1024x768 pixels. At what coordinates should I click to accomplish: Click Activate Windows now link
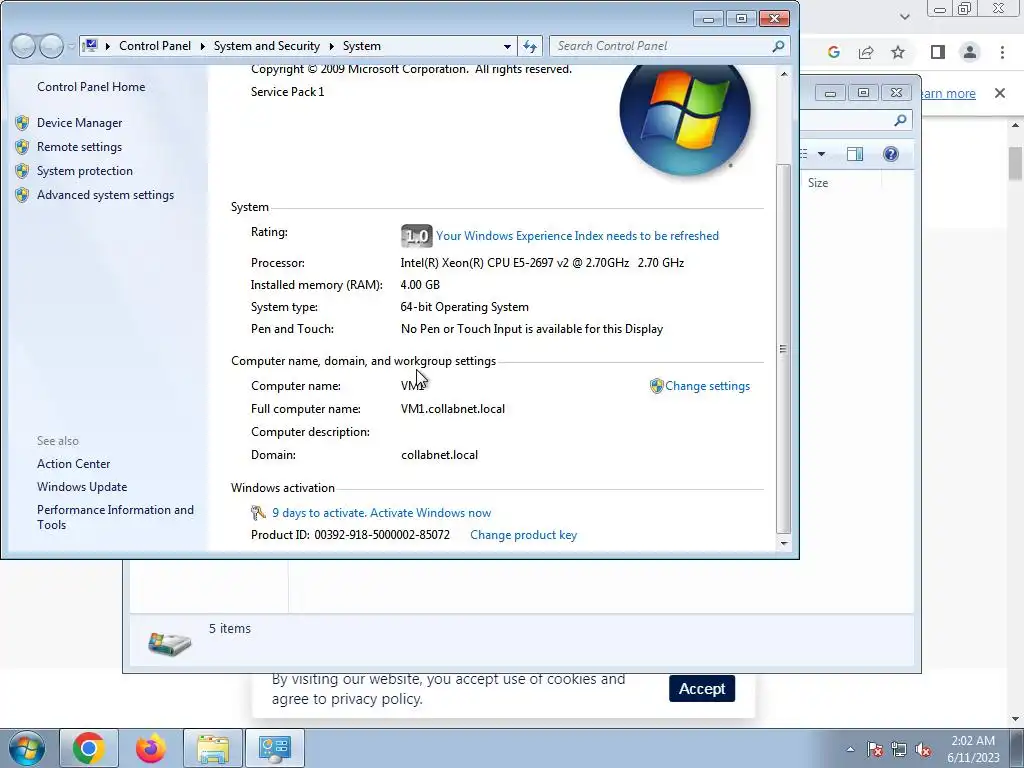click(x=430, y=513)
